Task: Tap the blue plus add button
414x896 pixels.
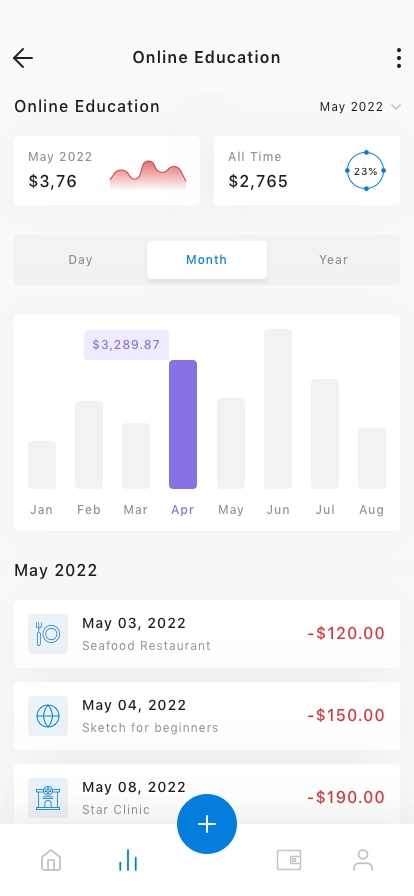Action: [x=207, y=824]
